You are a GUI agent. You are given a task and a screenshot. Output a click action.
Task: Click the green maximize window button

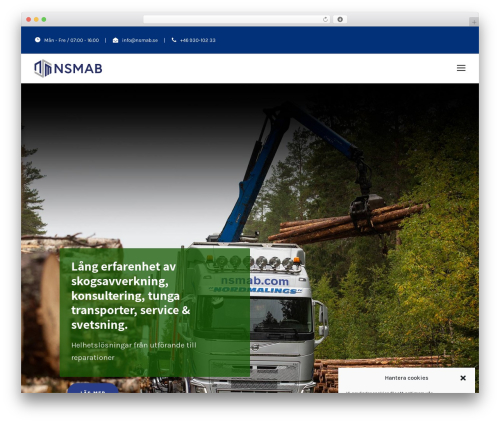(x=44, y=19)
